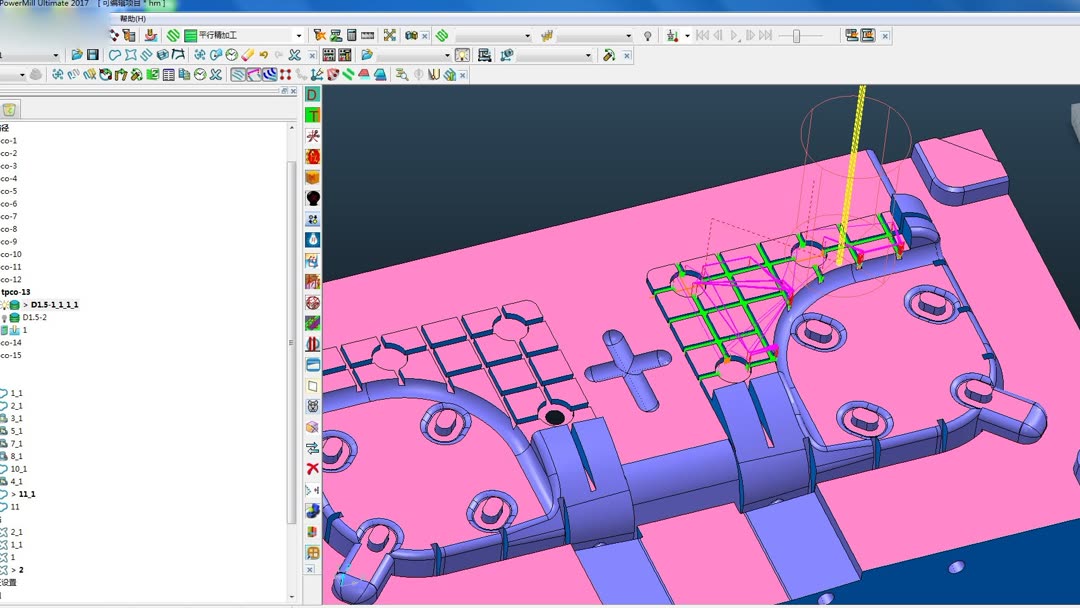Screen dimensions: 1080x608
Task: Expand the simulation tool dropdown arrow before playback controls
Action: 687,36
